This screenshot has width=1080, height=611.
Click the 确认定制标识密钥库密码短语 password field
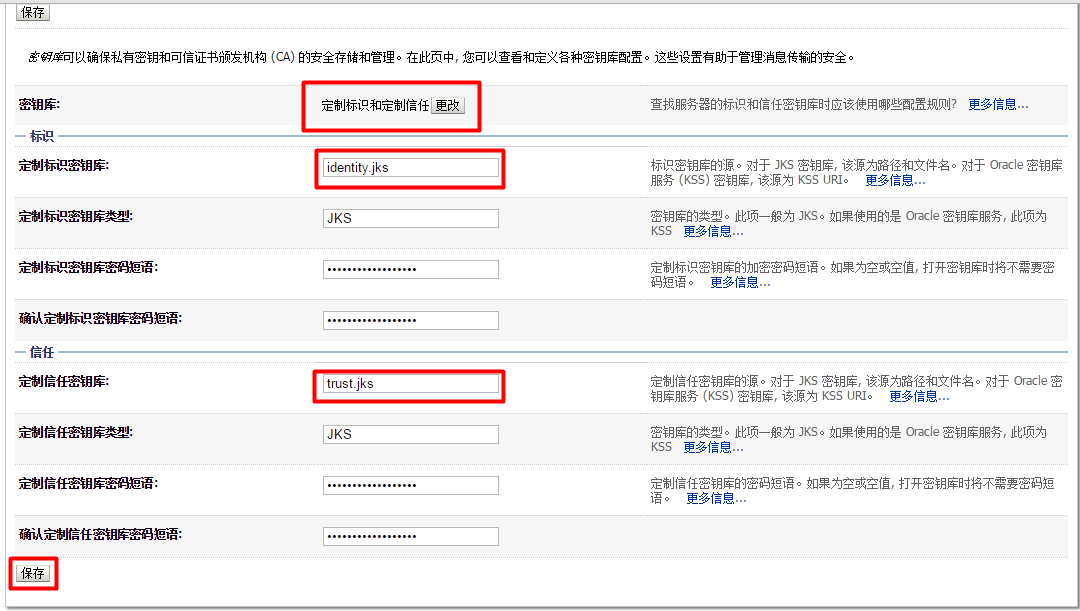coord(411,320)
